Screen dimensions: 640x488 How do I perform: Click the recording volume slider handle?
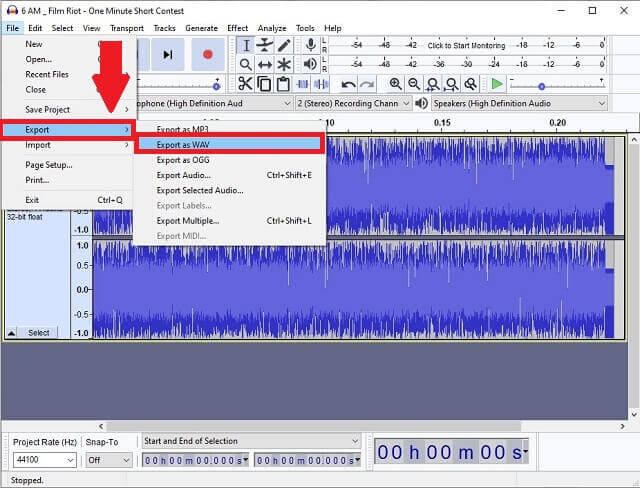tap(216, 86)
